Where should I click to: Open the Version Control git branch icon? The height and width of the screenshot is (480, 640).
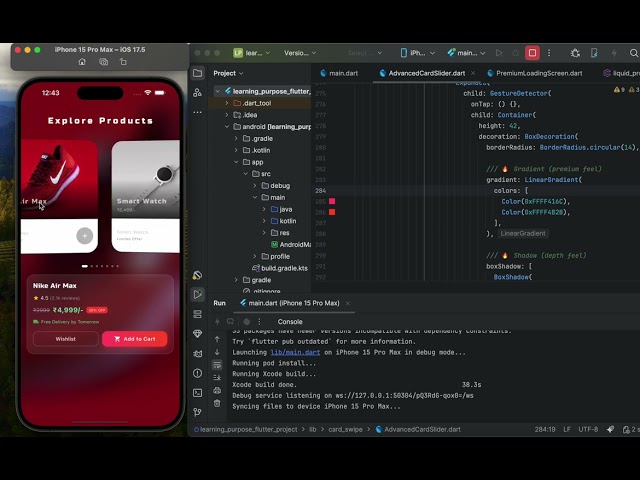198,412
